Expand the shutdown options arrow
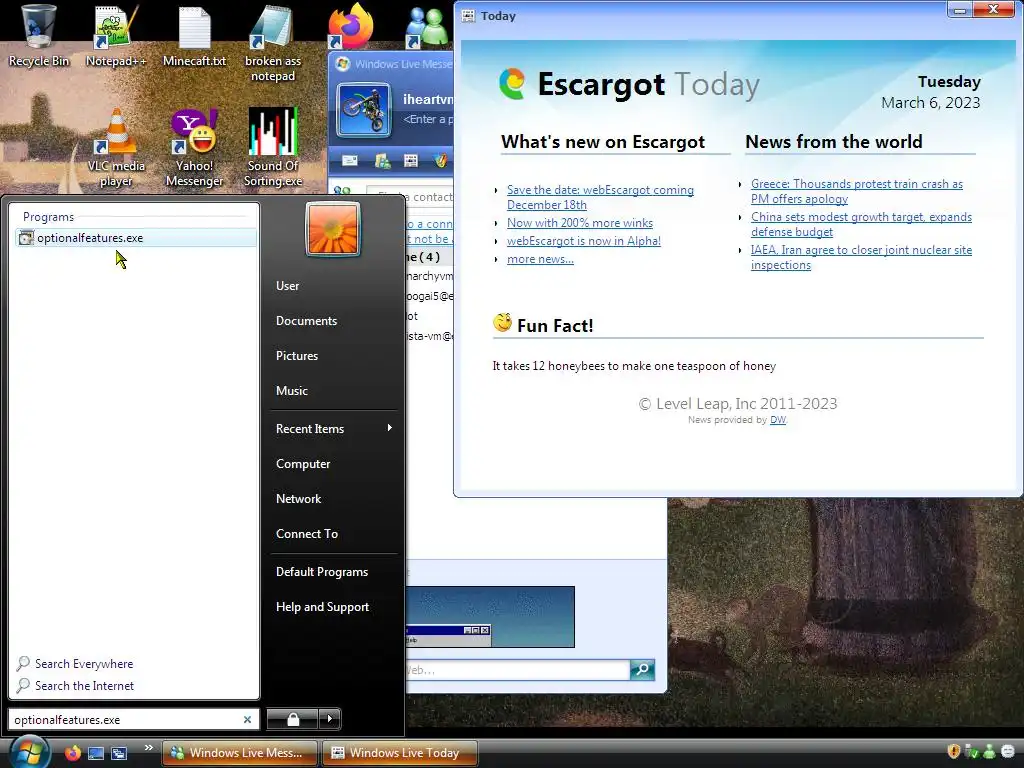 (330, 719)
